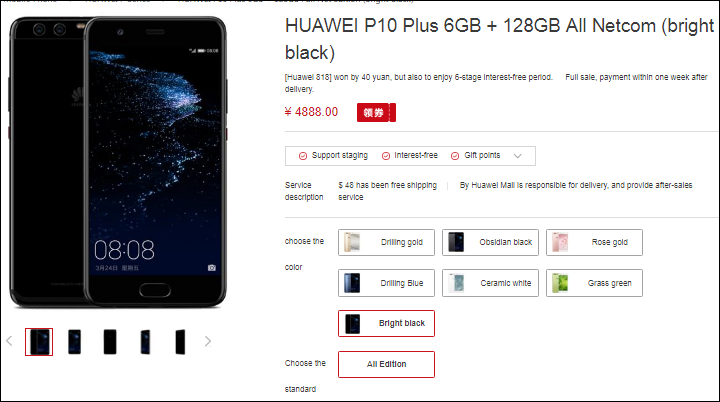The image size is (720, 402).
Task: Open the first selected product thumbnail
Action: click(x=39, y=342)
